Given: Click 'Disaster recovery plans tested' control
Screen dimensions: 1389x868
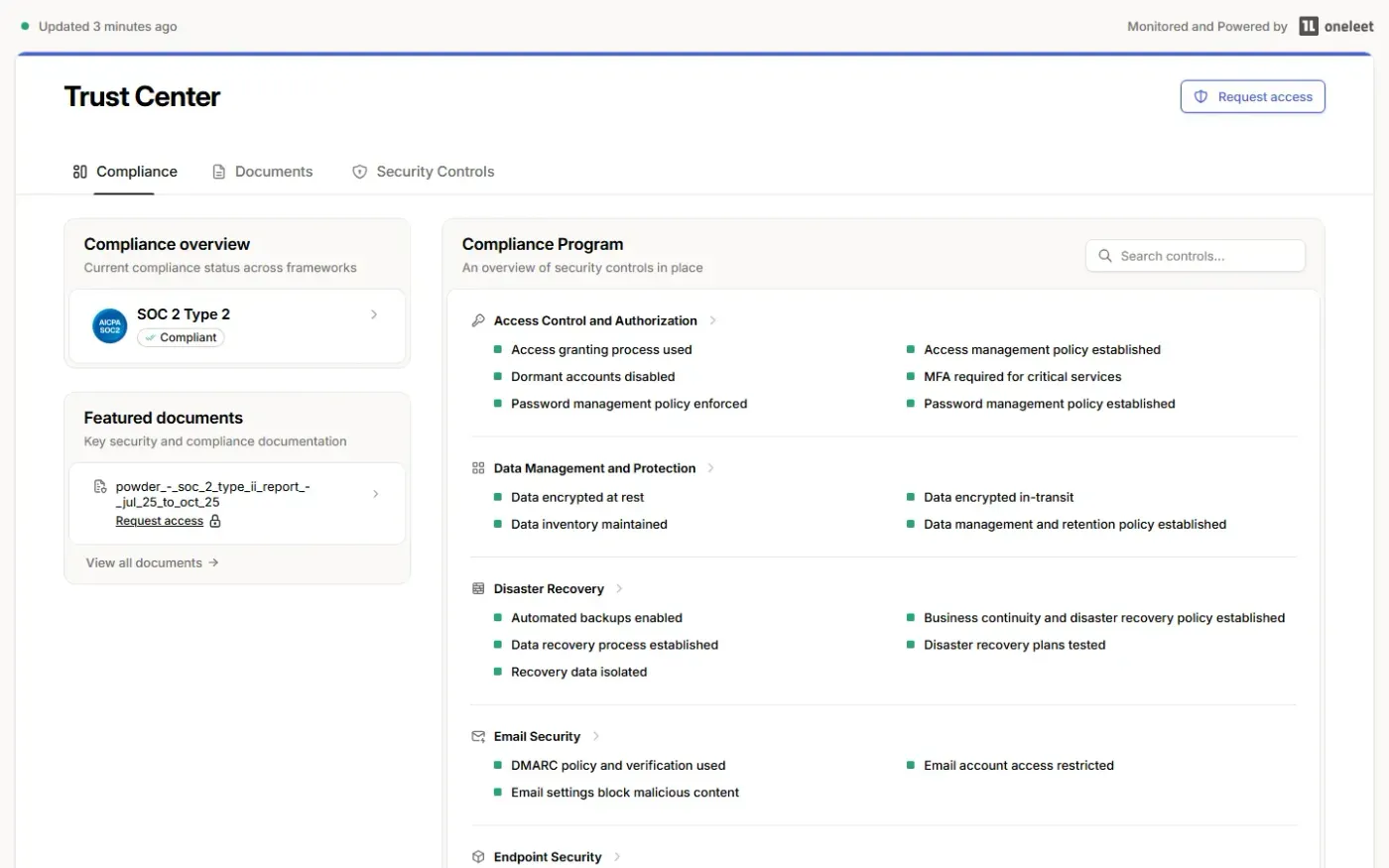Looking at the screenshot, I should click(1014, 645).
